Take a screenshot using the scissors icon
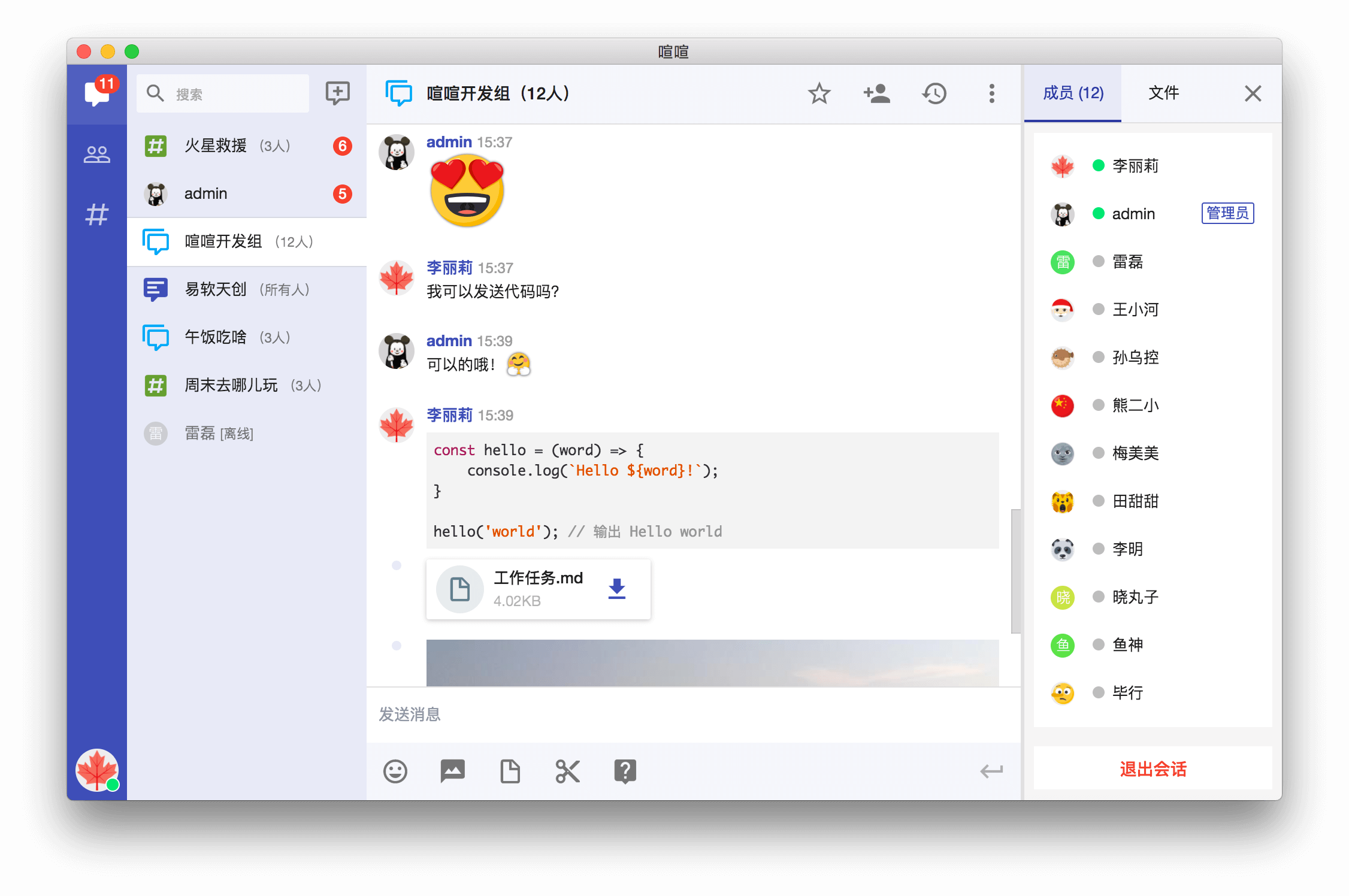 coord(567,771)
